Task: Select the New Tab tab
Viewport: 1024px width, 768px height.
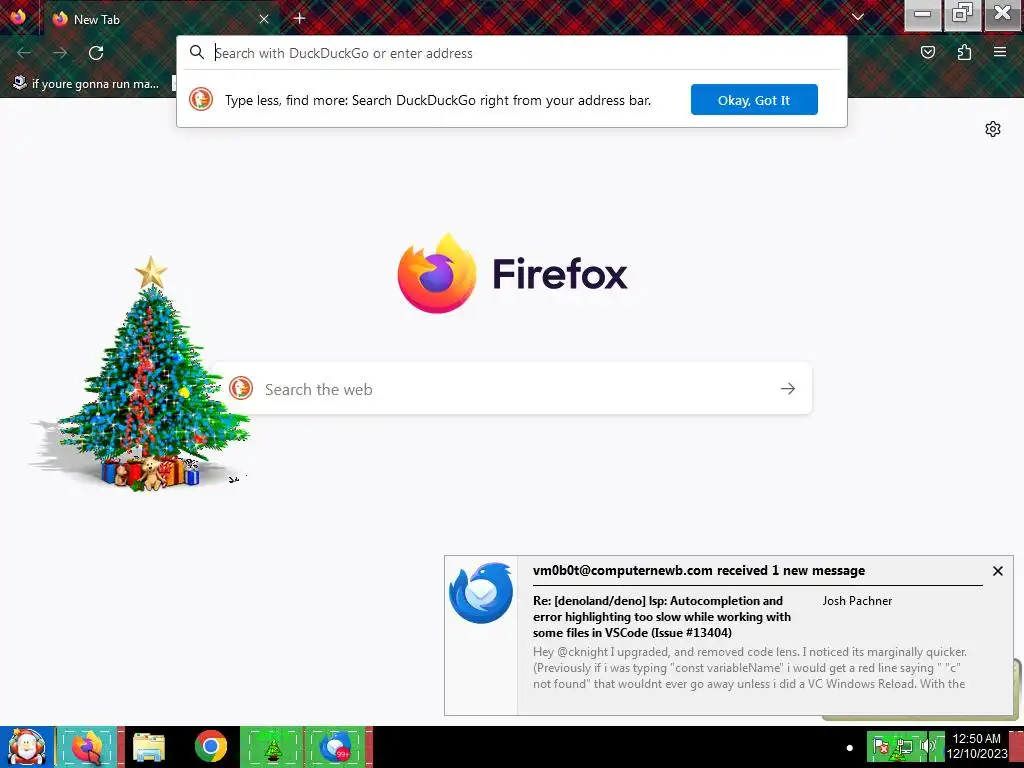Action: (161, 19)
